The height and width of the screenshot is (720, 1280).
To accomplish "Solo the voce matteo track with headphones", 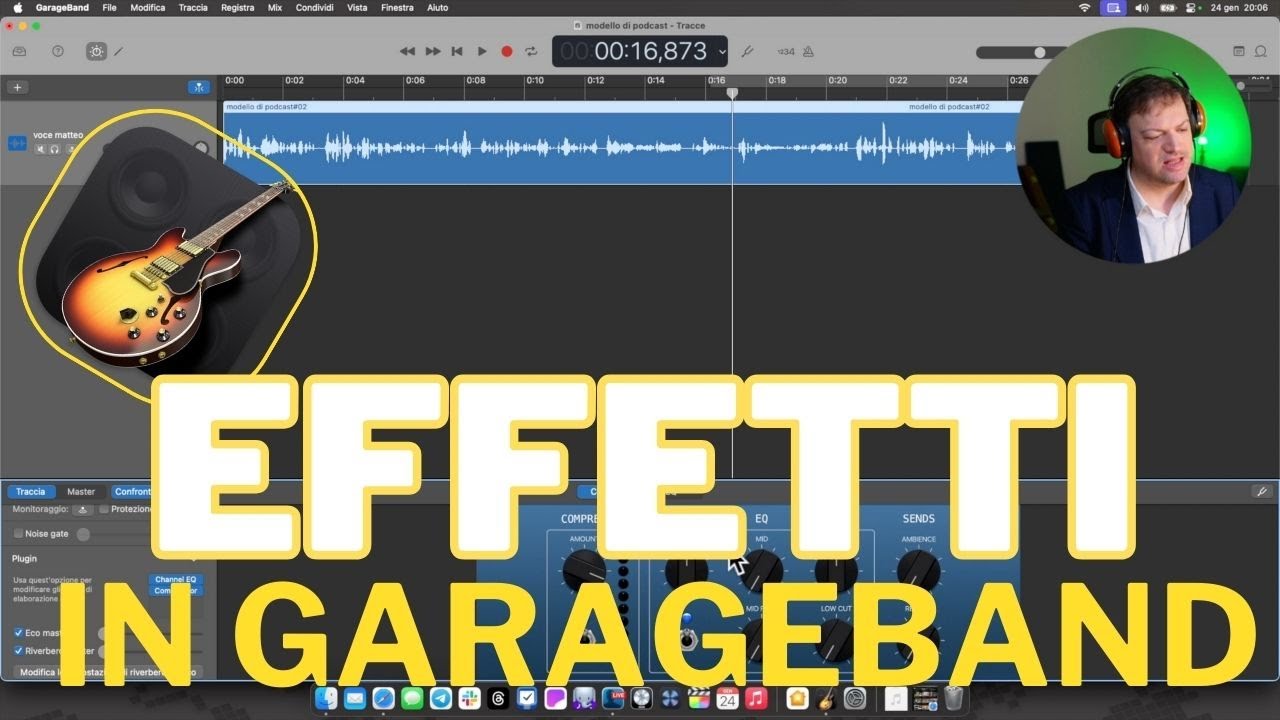I will [x=55, y=149].
